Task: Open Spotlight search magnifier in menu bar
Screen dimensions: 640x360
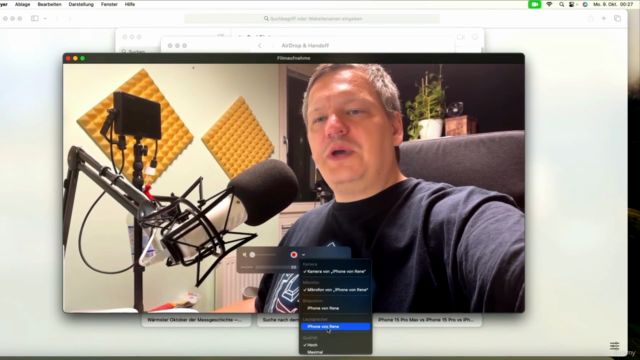Action: point(561,4)
